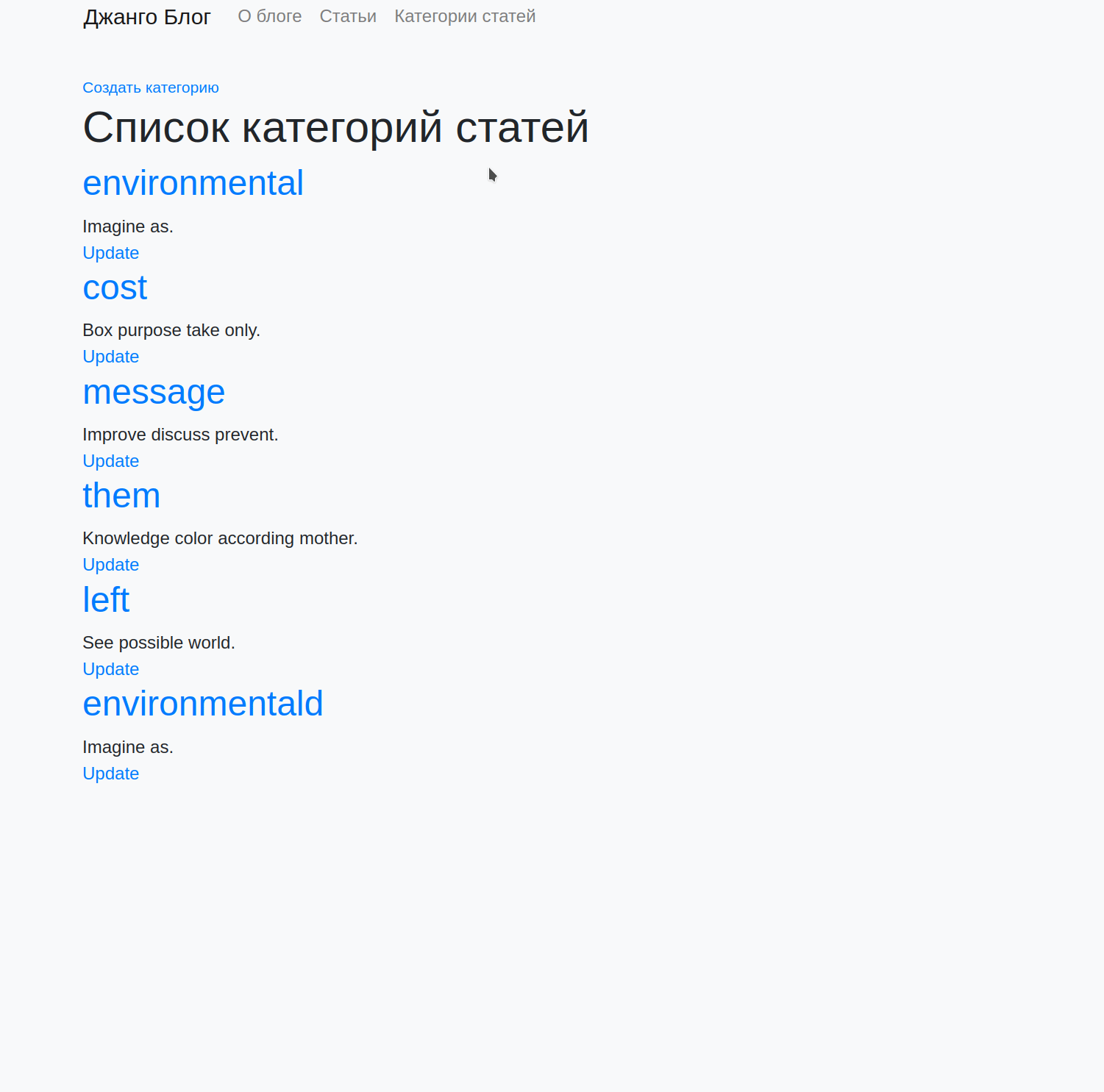Open the environmental category page
This screenshot has width=1104, height=1092.
tap(193, 182)
